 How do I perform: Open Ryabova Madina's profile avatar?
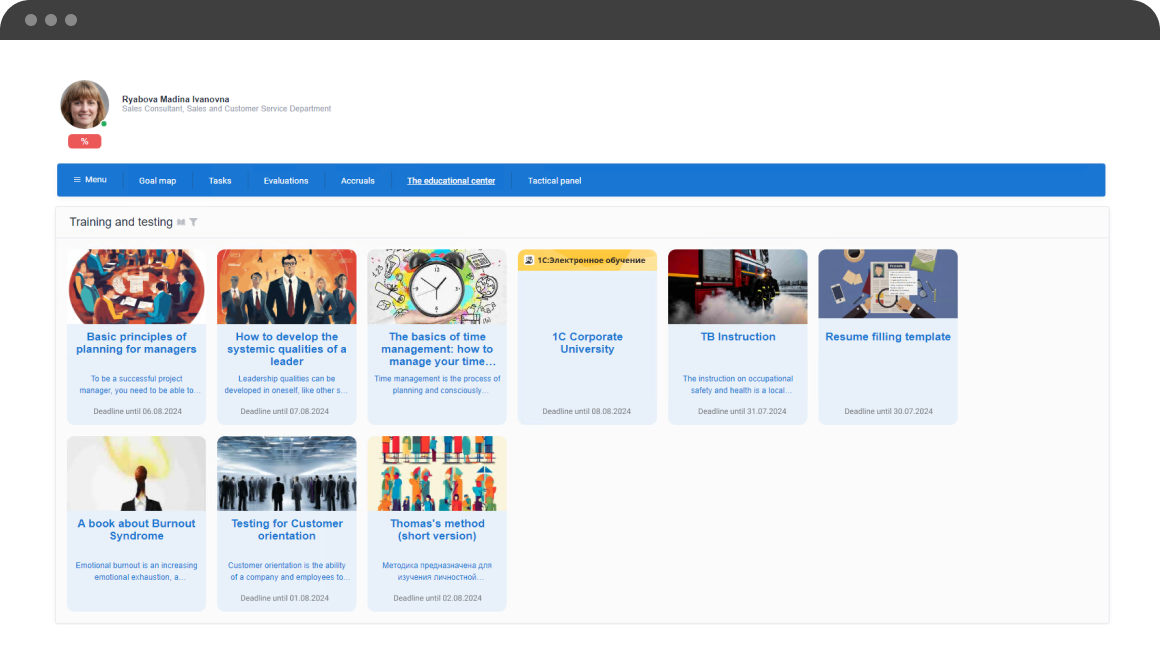(x=84, y=104)
